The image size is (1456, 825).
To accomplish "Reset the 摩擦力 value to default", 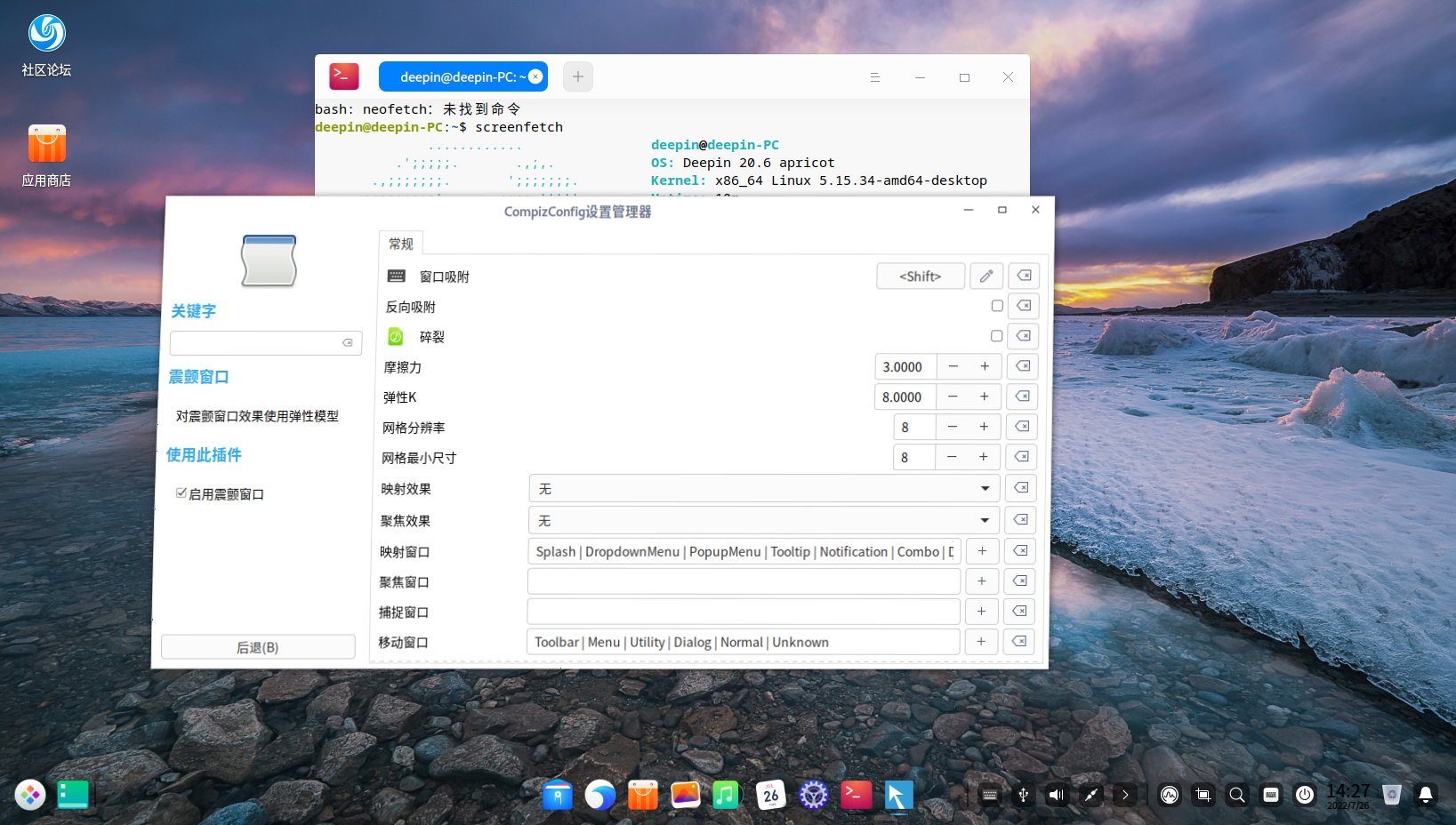I will coord(1023,366).
